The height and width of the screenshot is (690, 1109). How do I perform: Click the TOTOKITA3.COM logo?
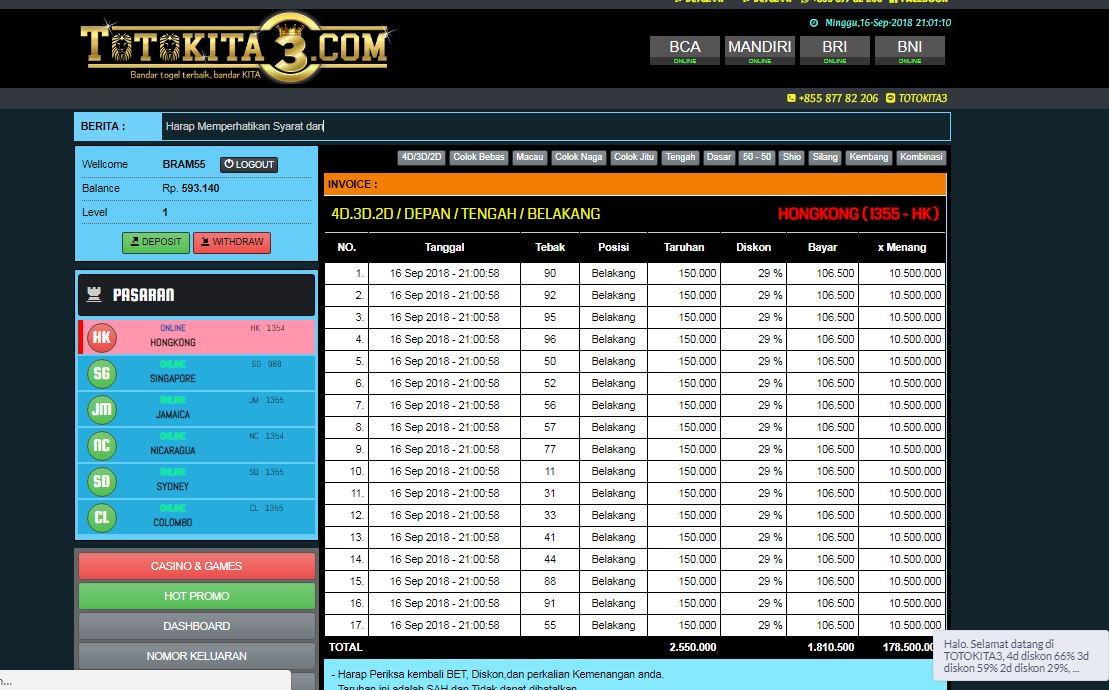coord(234,48)
